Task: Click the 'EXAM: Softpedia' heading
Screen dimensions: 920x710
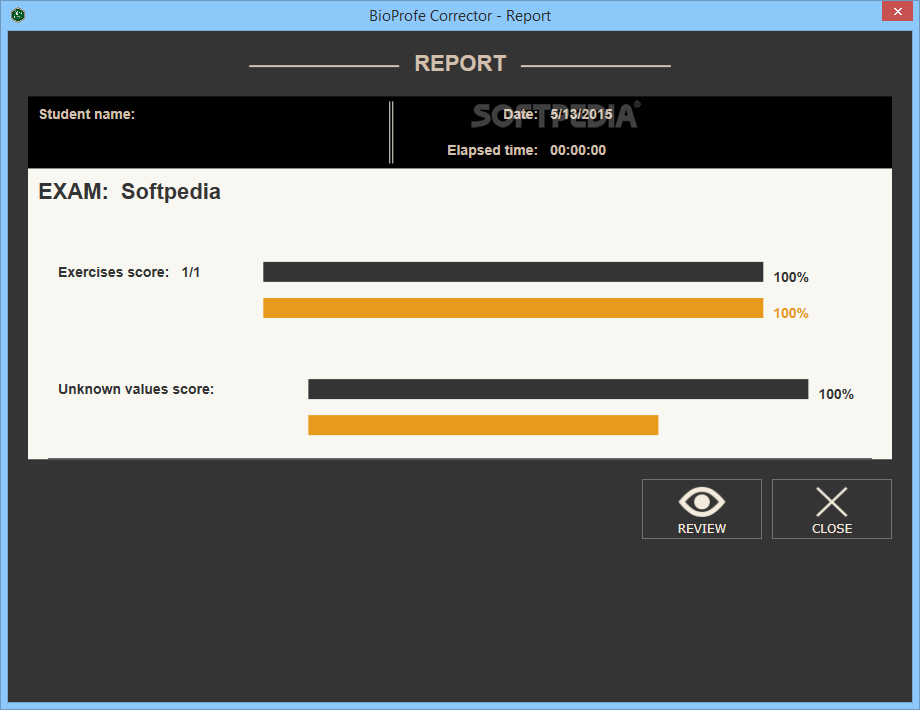Action: click(x=130, y=192)
